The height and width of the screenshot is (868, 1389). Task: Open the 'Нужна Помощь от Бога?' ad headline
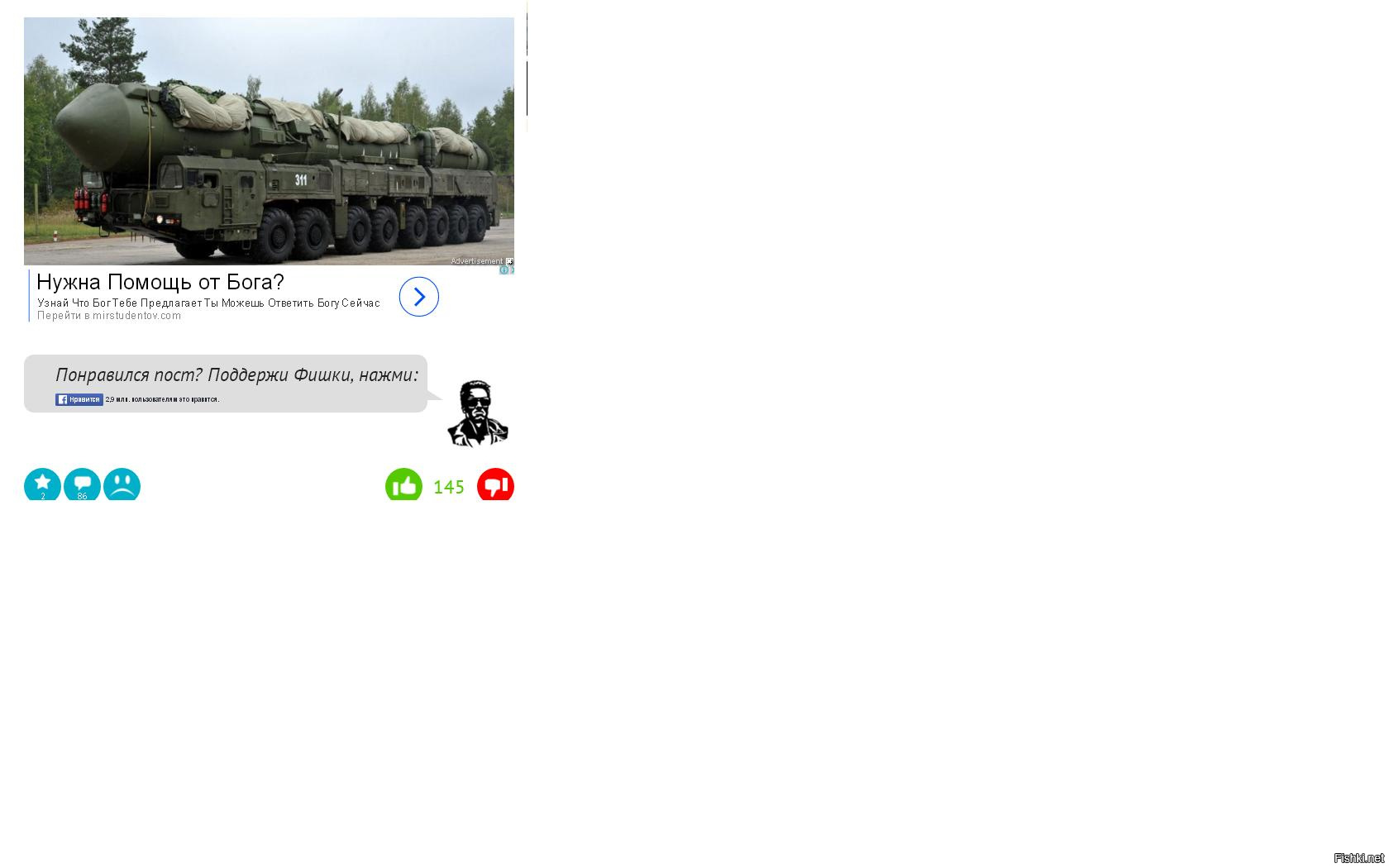[x=160, y=282]
